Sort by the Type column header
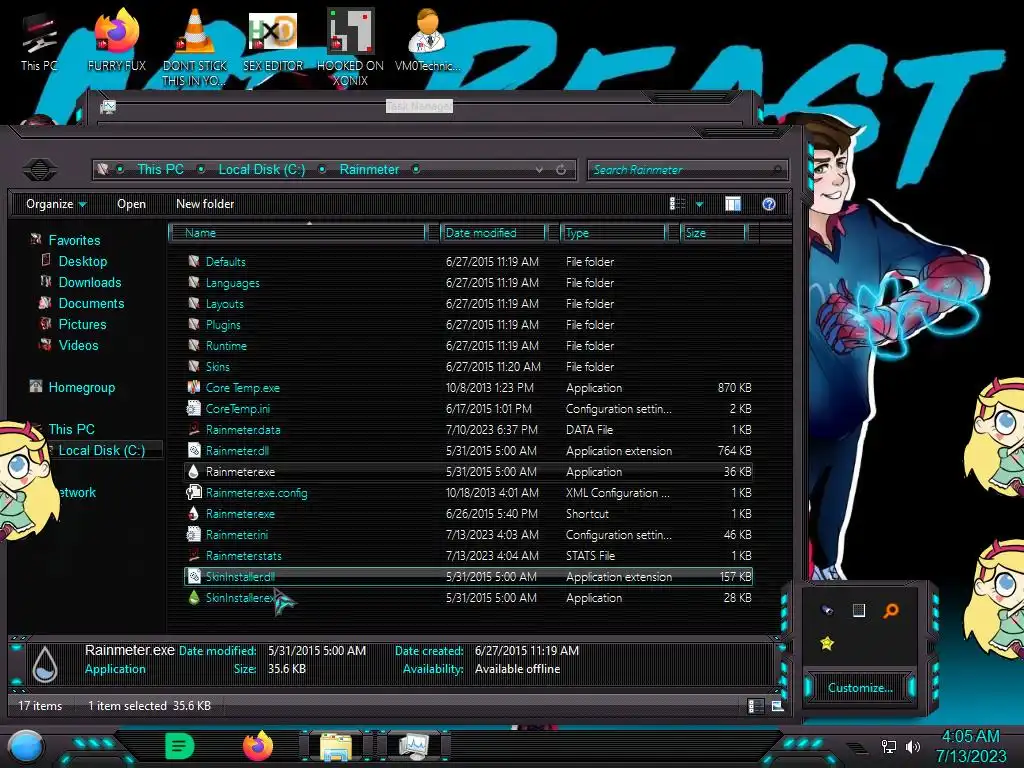This screenshot has width=1024, height=768. [x=613, y=233]
